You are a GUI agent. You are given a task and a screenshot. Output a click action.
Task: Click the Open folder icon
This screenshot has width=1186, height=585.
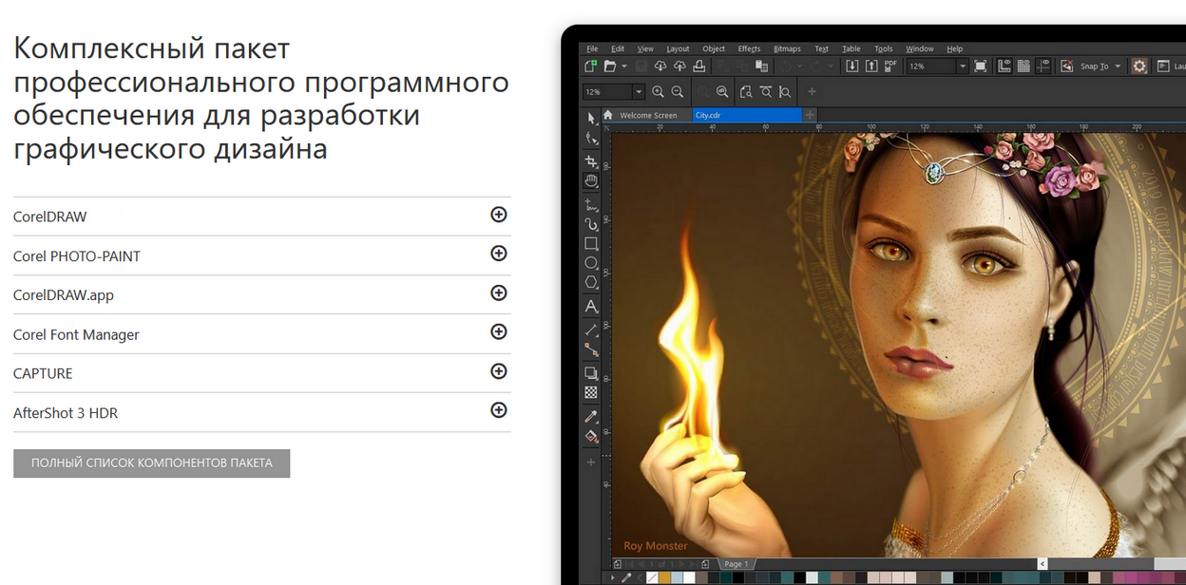coord(610,66)
